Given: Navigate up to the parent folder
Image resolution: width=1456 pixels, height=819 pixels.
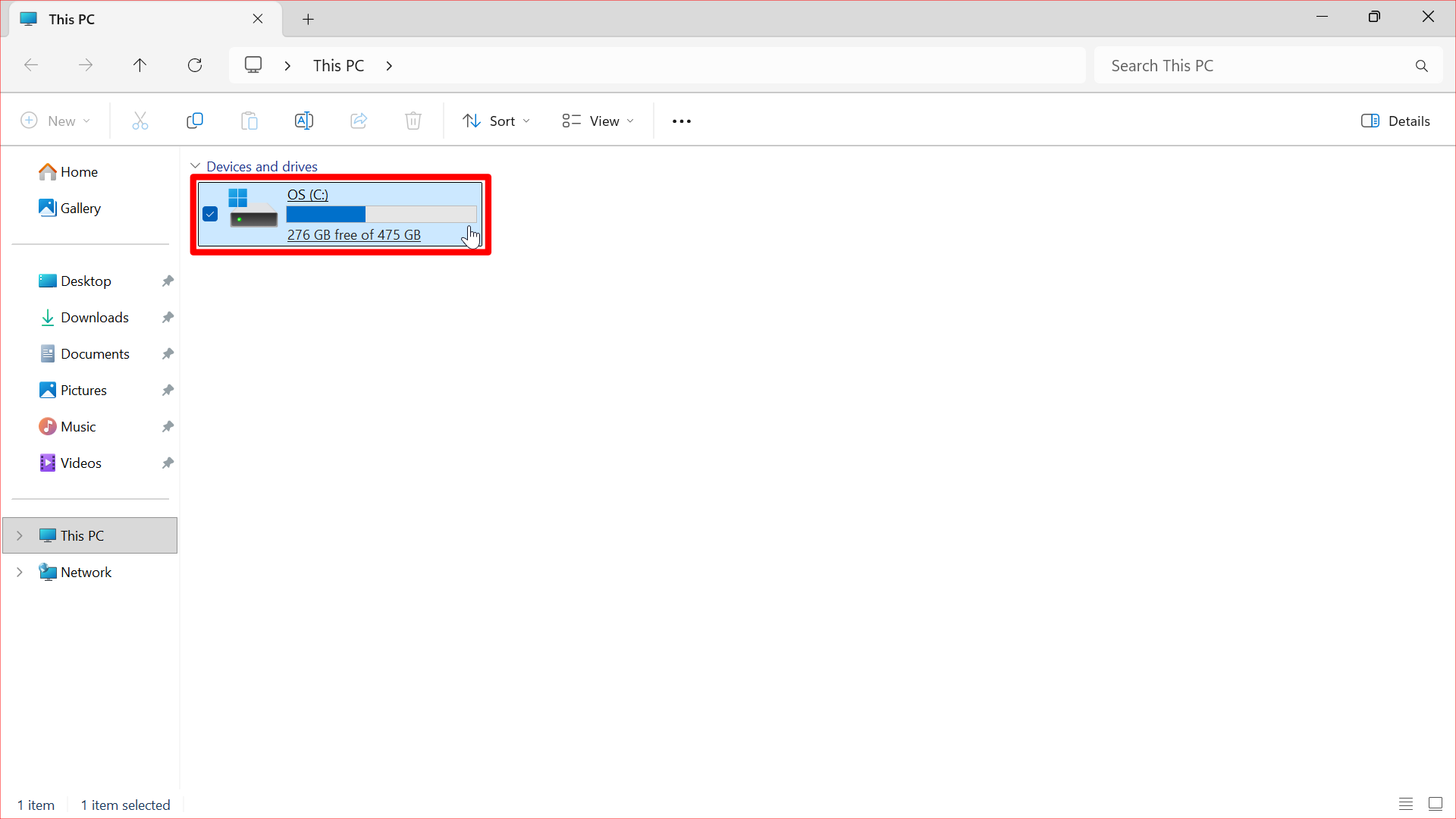Looking at the screenshot, I should [140, 65].
